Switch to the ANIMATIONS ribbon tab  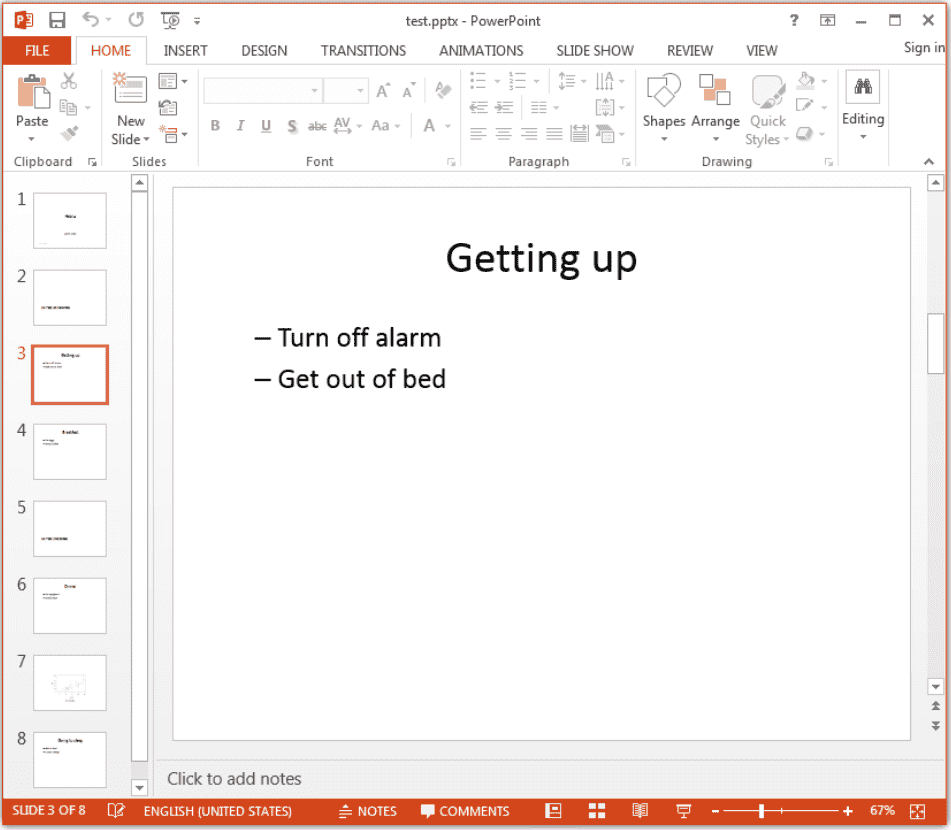[x=481, y=50]
